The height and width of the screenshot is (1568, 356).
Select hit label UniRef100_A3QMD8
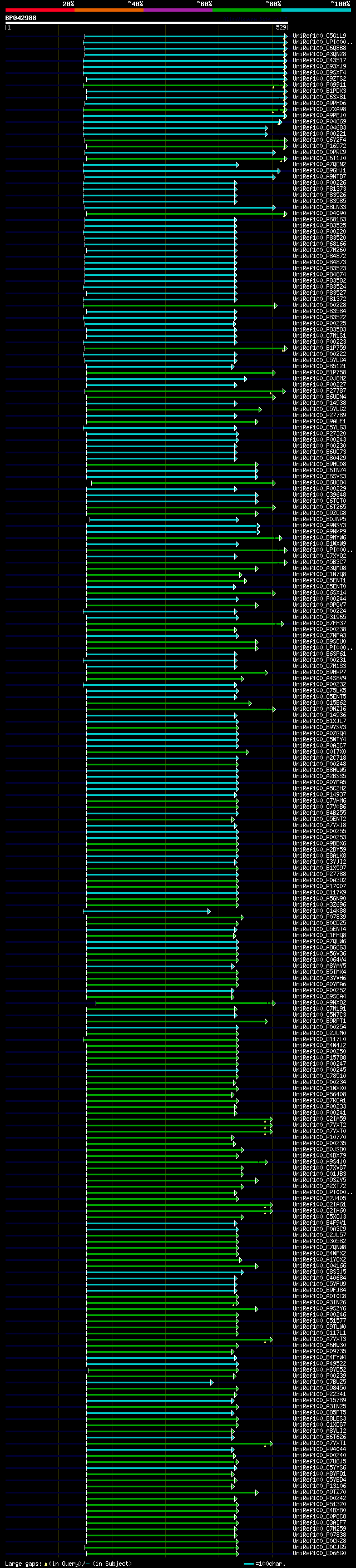(319, 568)
